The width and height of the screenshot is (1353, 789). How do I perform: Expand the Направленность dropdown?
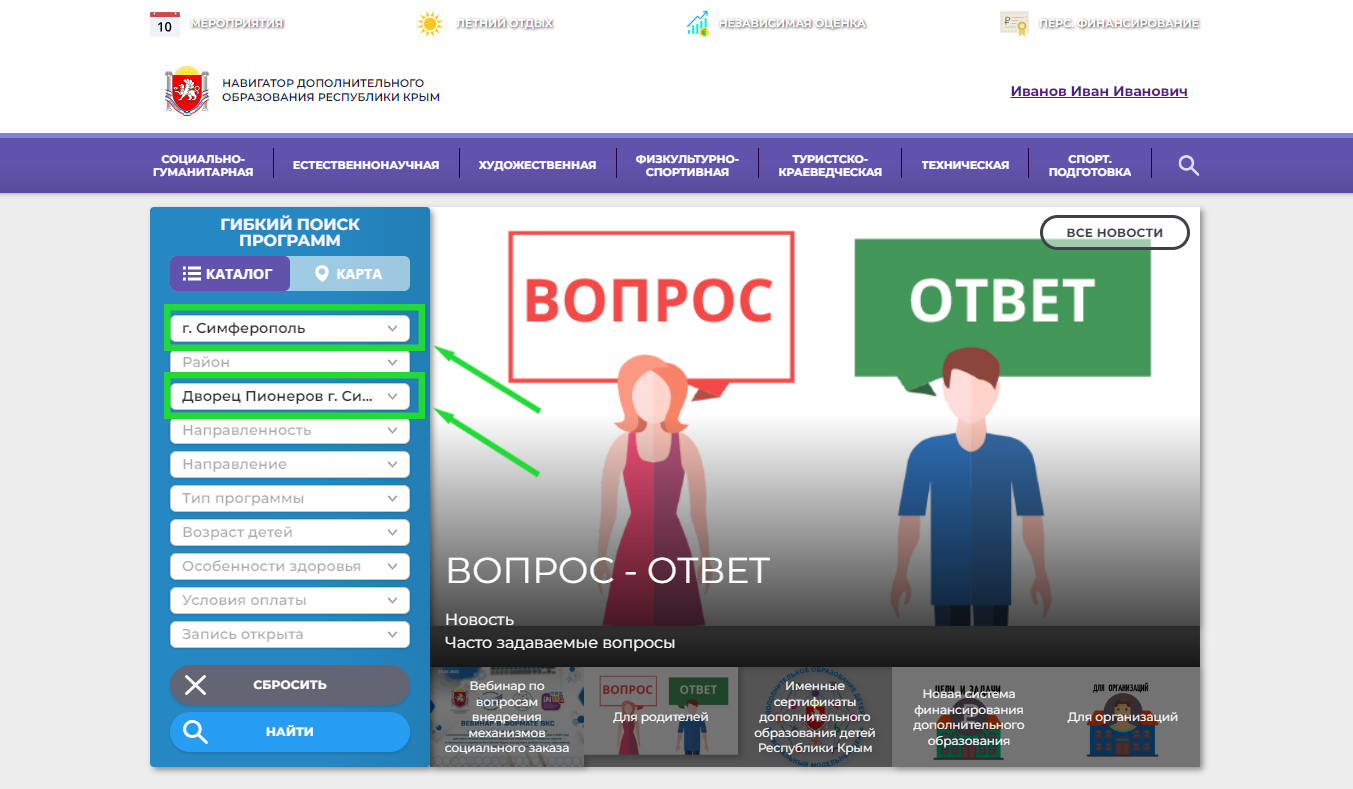pos(290,430)
